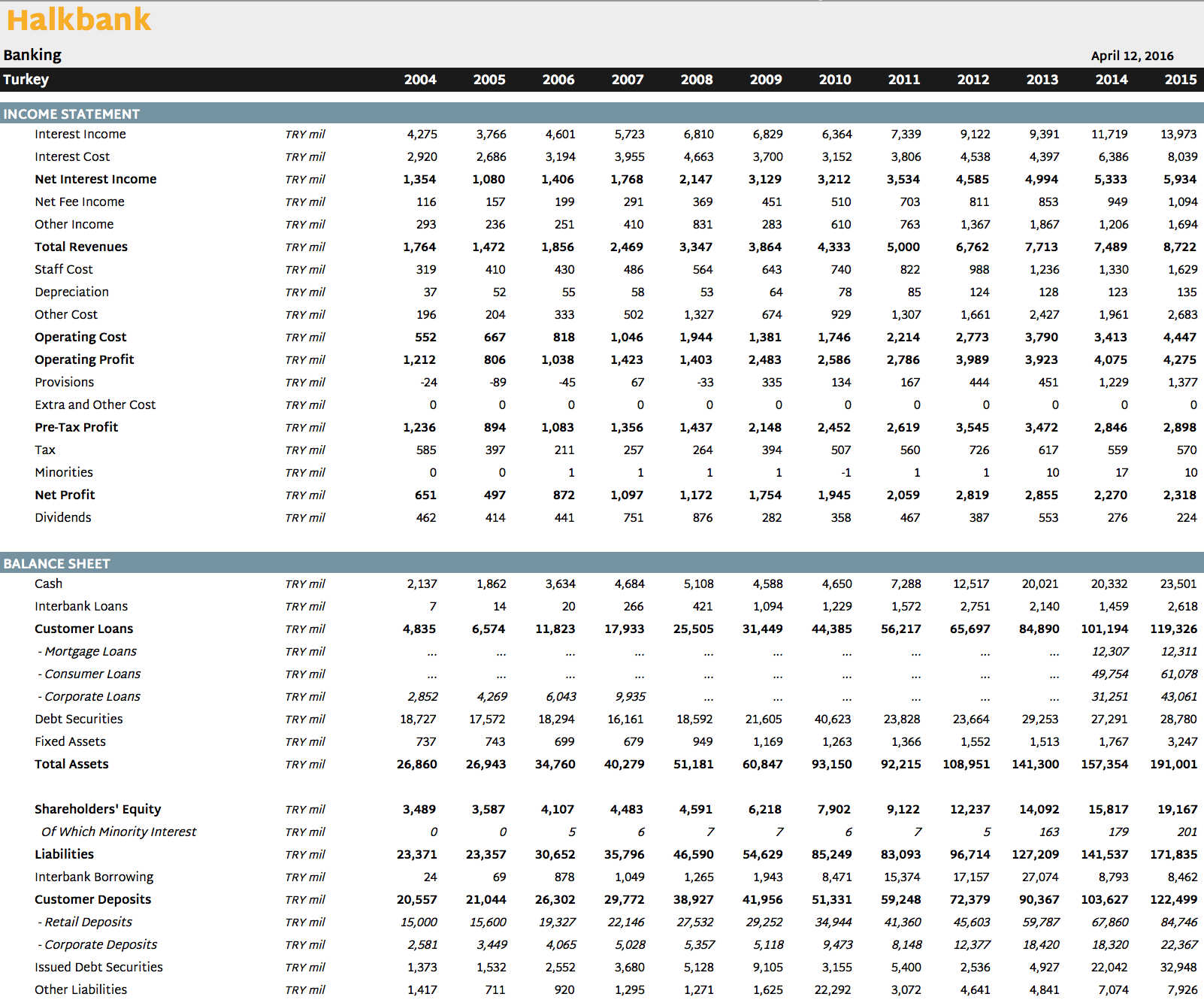This screenshot has width=1204, height=1006.
Task: Click the 'Shareholders' Equity' row label
Action: (98, 810)
